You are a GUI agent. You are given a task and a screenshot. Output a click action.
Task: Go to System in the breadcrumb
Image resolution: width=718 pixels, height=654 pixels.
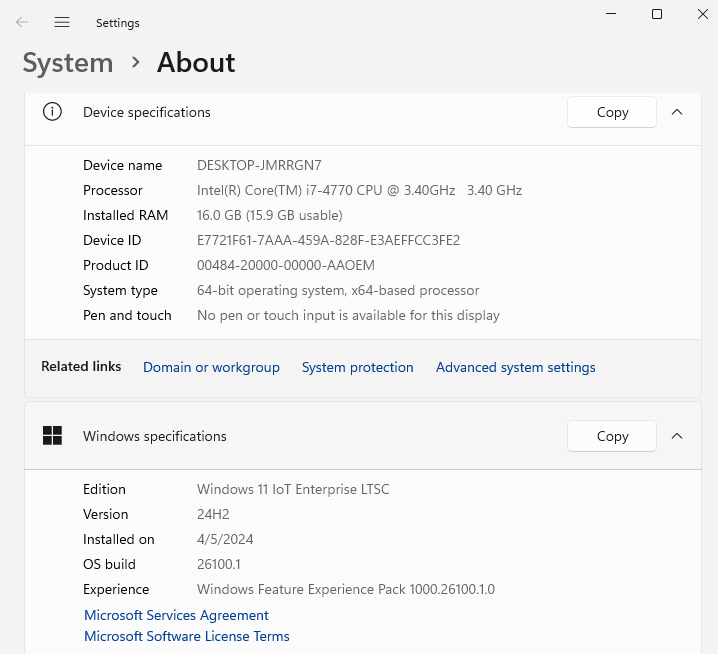tap(68, 62)
